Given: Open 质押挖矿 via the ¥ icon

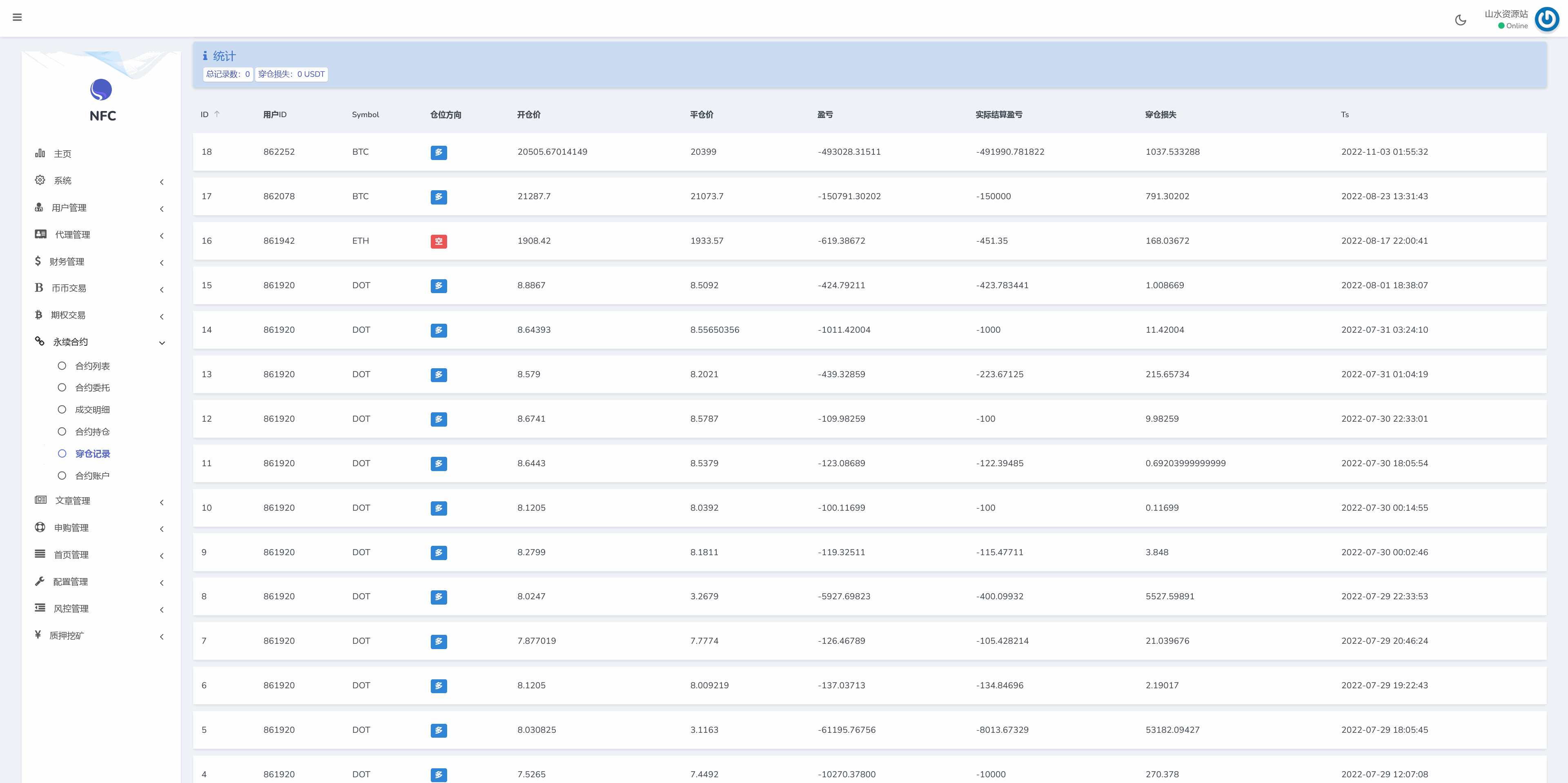Looking at the screenshot, I should point(38,635).
